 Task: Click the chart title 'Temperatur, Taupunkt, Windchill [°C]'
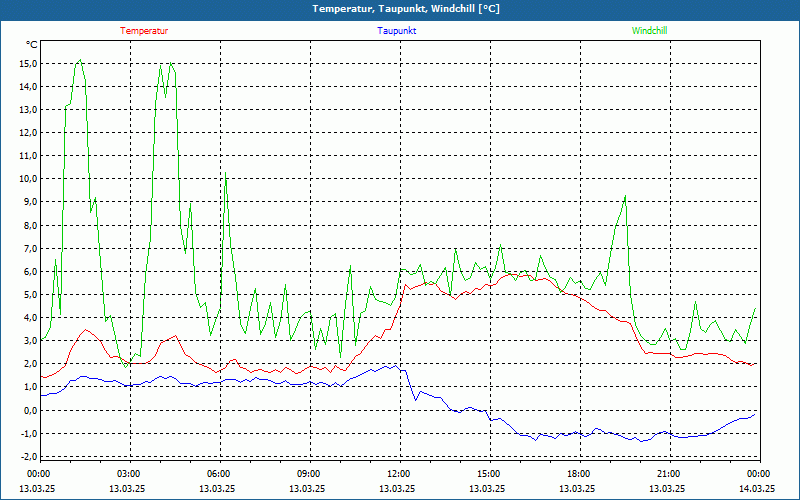406,9
